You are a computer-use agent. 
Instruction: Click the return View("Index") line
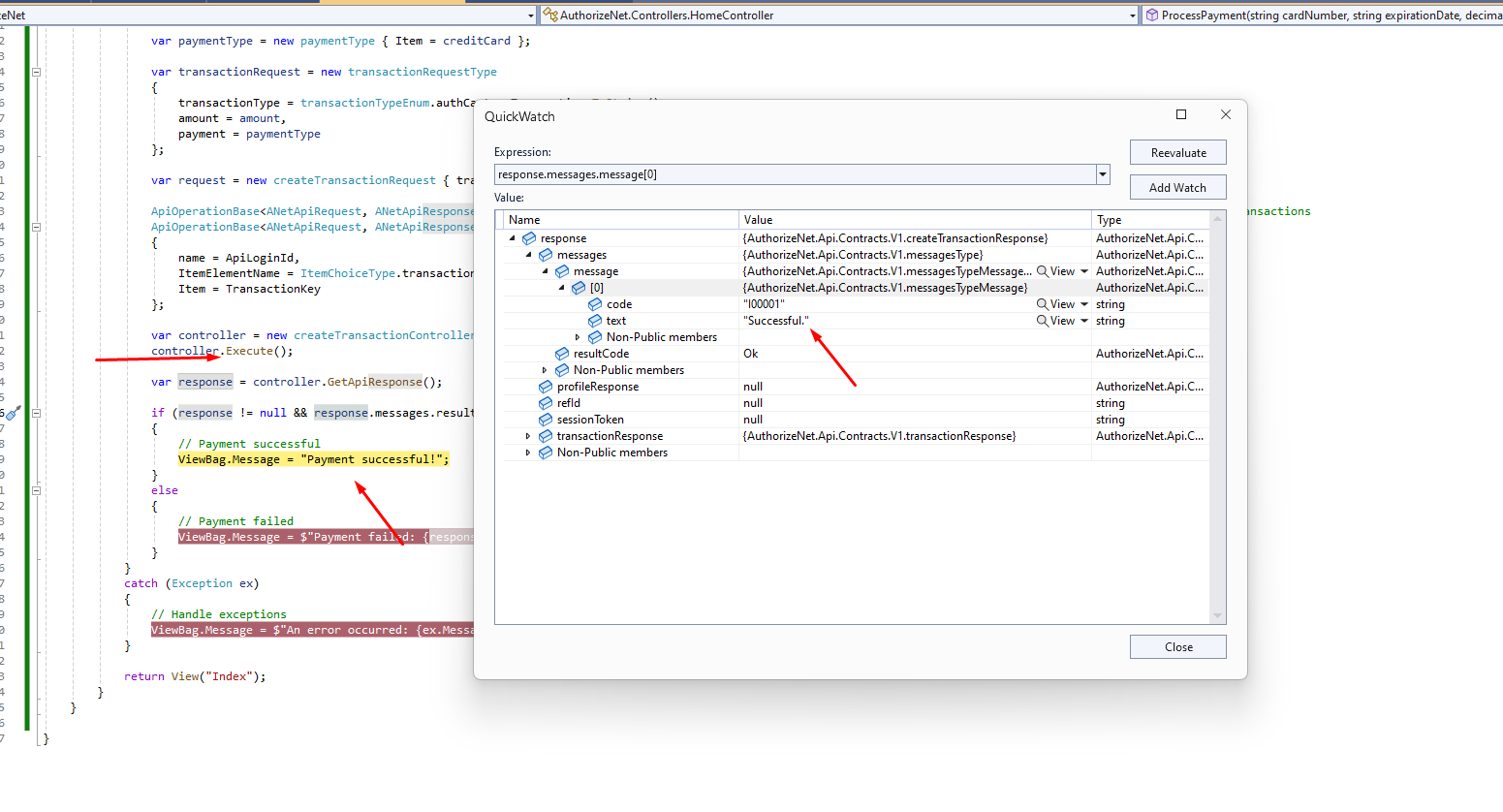(195, 676)
